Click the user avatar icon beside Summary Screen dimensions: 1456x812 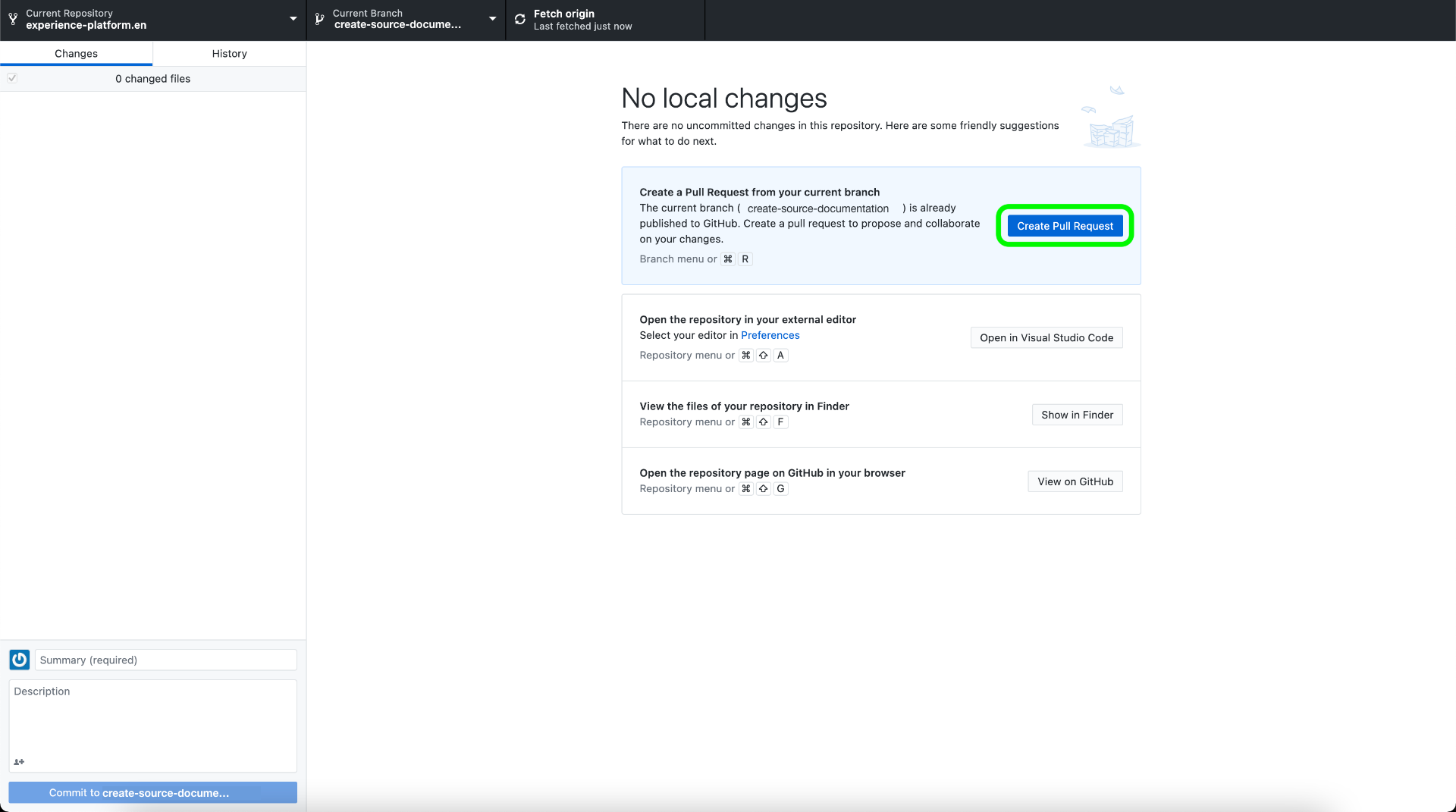tap(20, 660)
